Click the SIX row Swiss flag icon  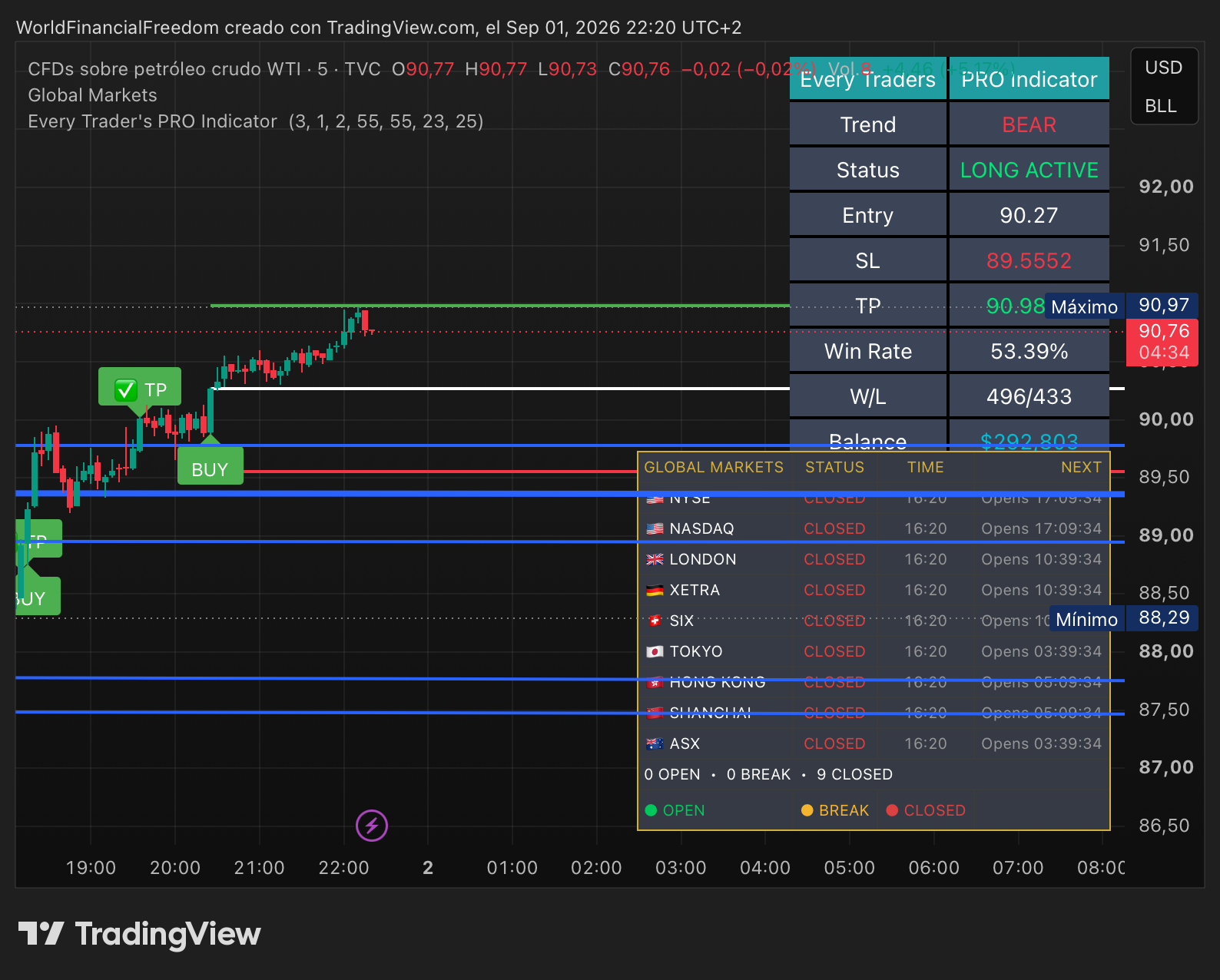pos(655,621)
